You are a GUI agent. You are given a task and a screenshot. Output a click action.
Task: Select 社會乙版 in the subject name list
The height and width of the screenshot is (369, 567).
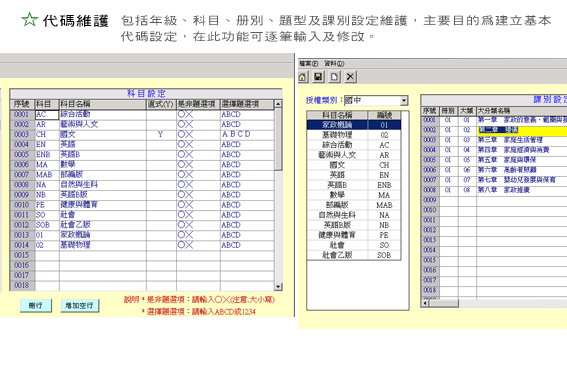tap(354, 255)
